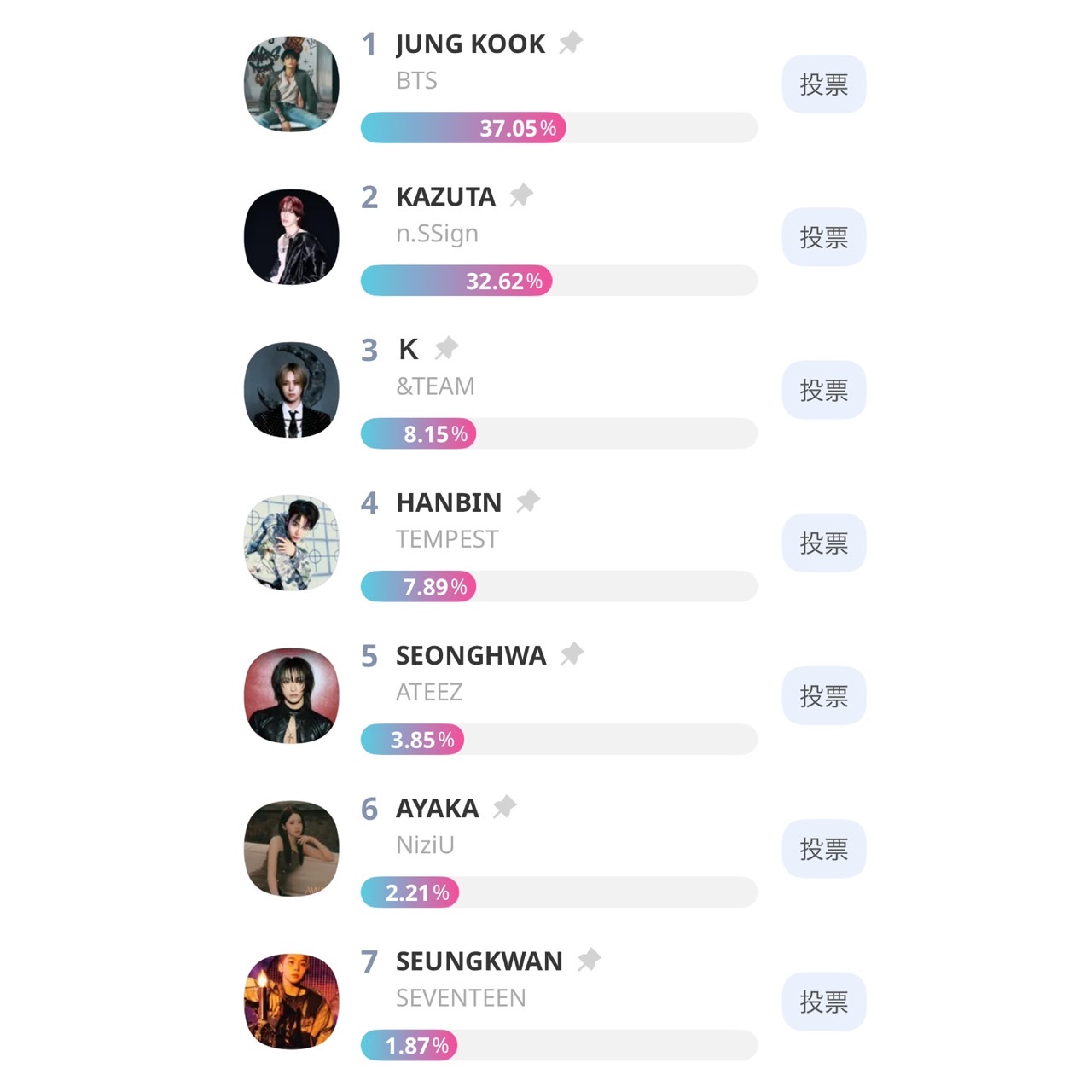Click the pin icon beside KAZUTA
The height and width of the screenshot is (1092, 1092).
click(x=520, y=195)
